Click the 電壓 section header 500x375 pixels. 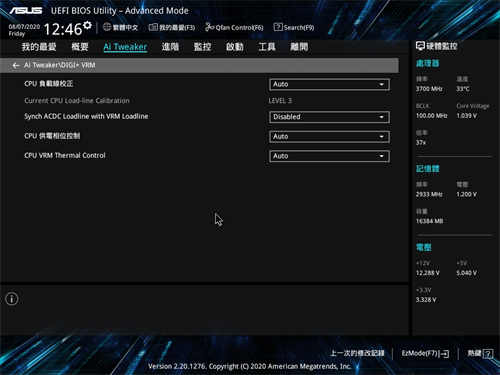click(x=424, y=247)
